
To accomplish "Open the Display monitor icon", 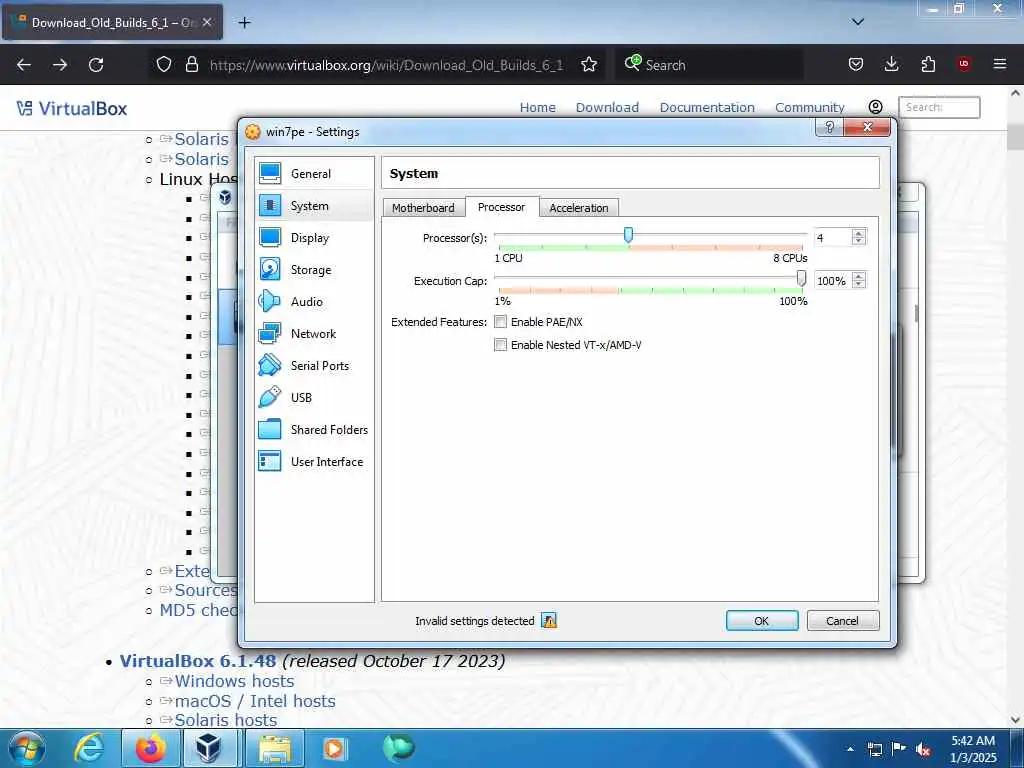I will tap(270, 238).
